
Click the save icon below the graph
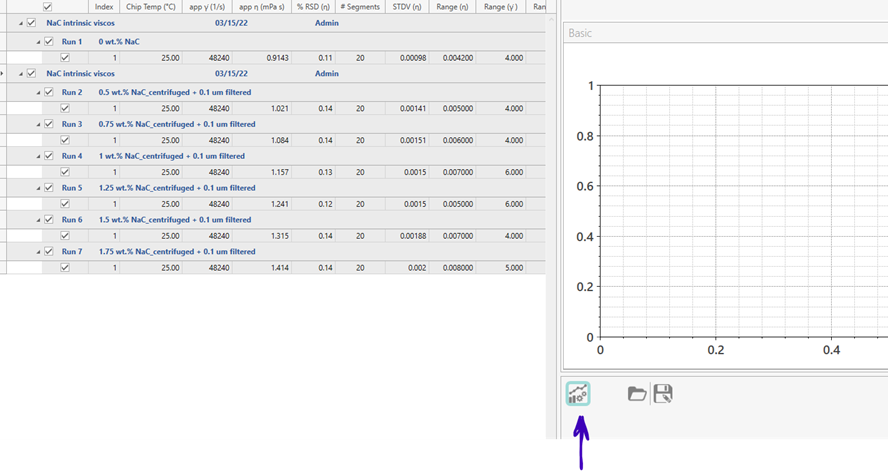(662, 394)
